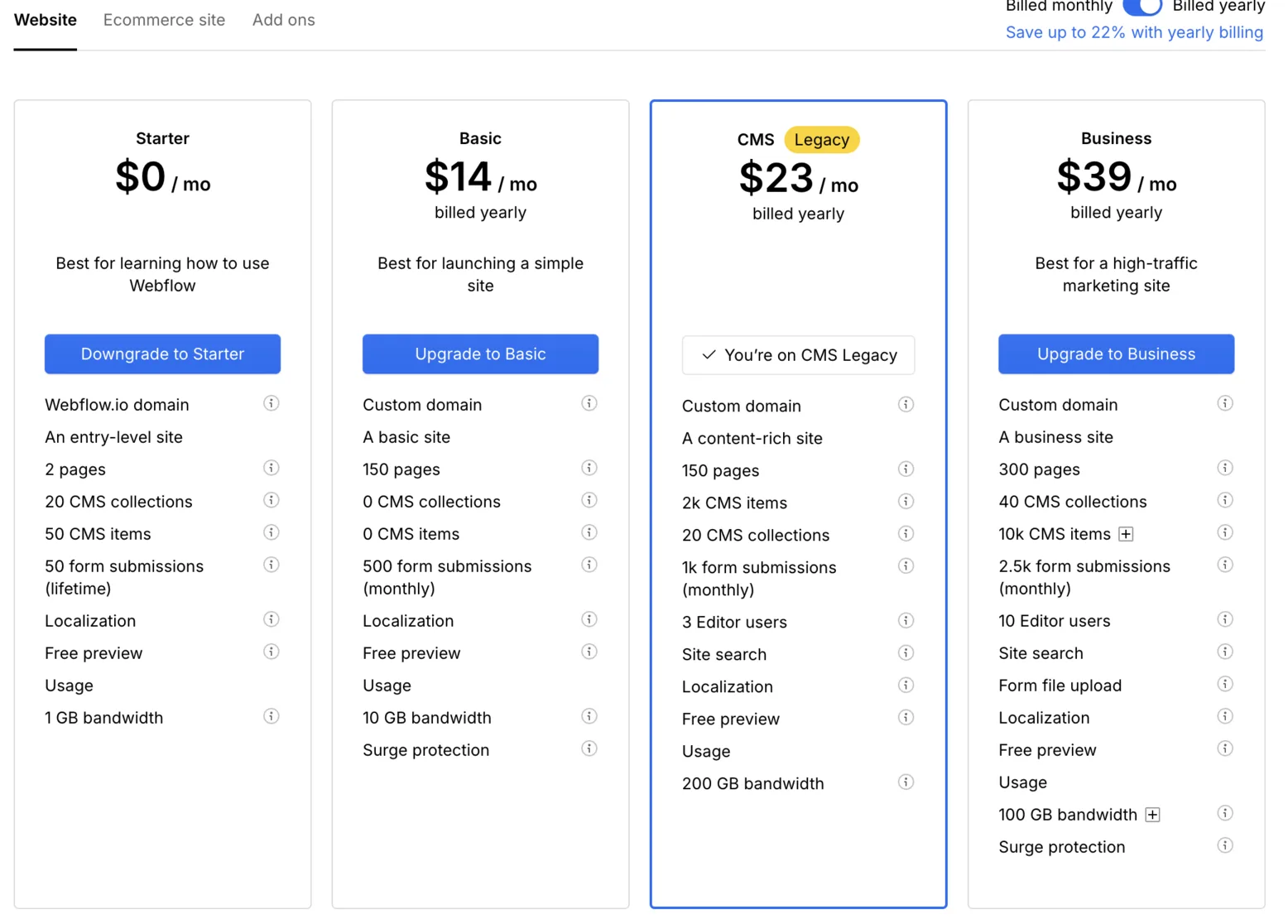Show info for 100 GB bandwidth

point(1224,813)
